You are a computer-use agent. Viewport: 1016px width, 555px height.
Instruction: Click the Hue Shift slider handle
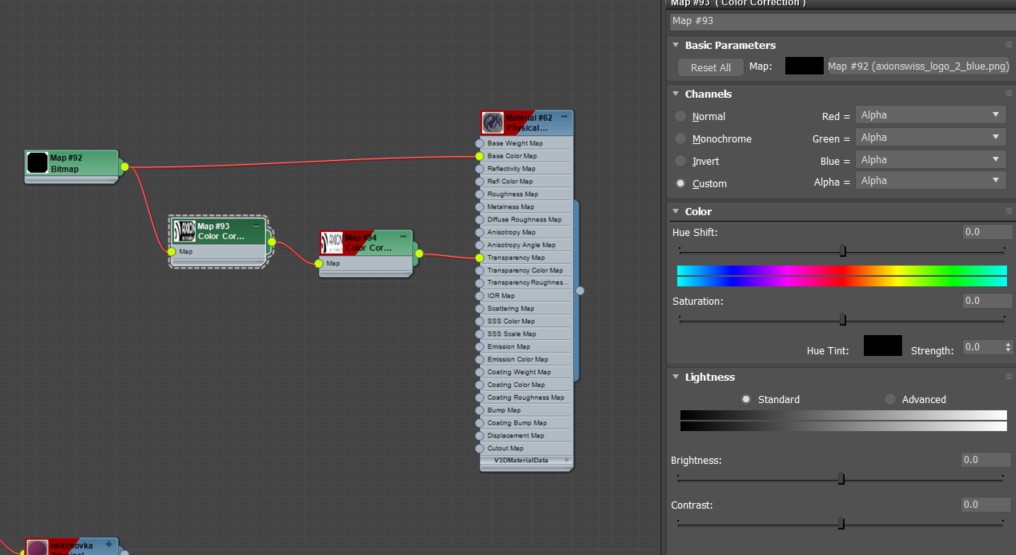pos(843,250)
